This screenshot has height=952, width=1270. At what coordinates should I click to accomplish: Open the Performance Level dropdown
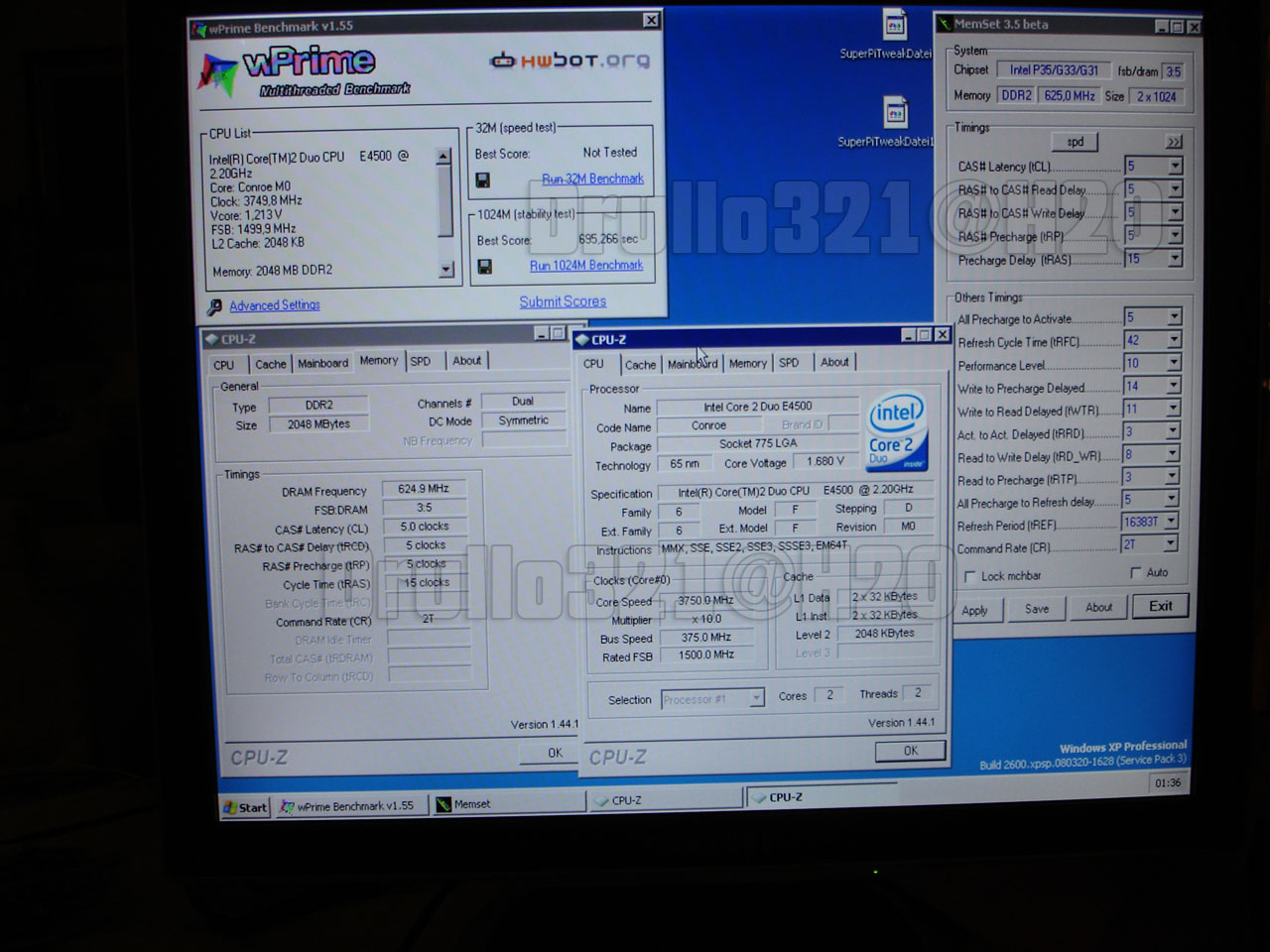pyautogui.click(x=1174, y=363)
